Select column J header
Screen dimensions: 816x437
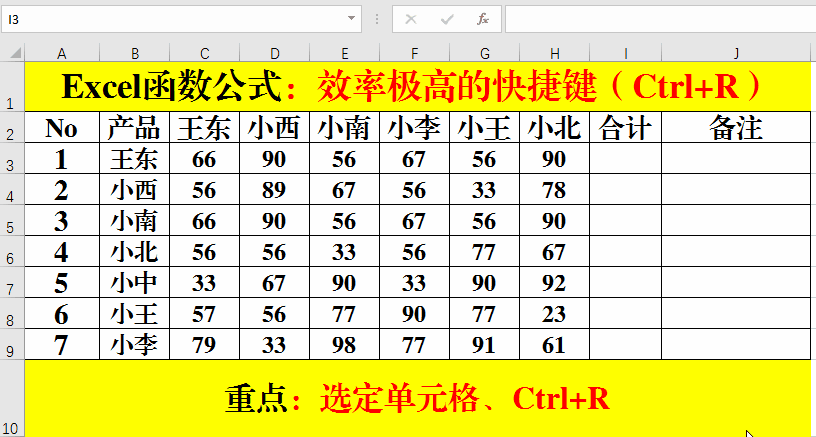click(x=736, y=53)
